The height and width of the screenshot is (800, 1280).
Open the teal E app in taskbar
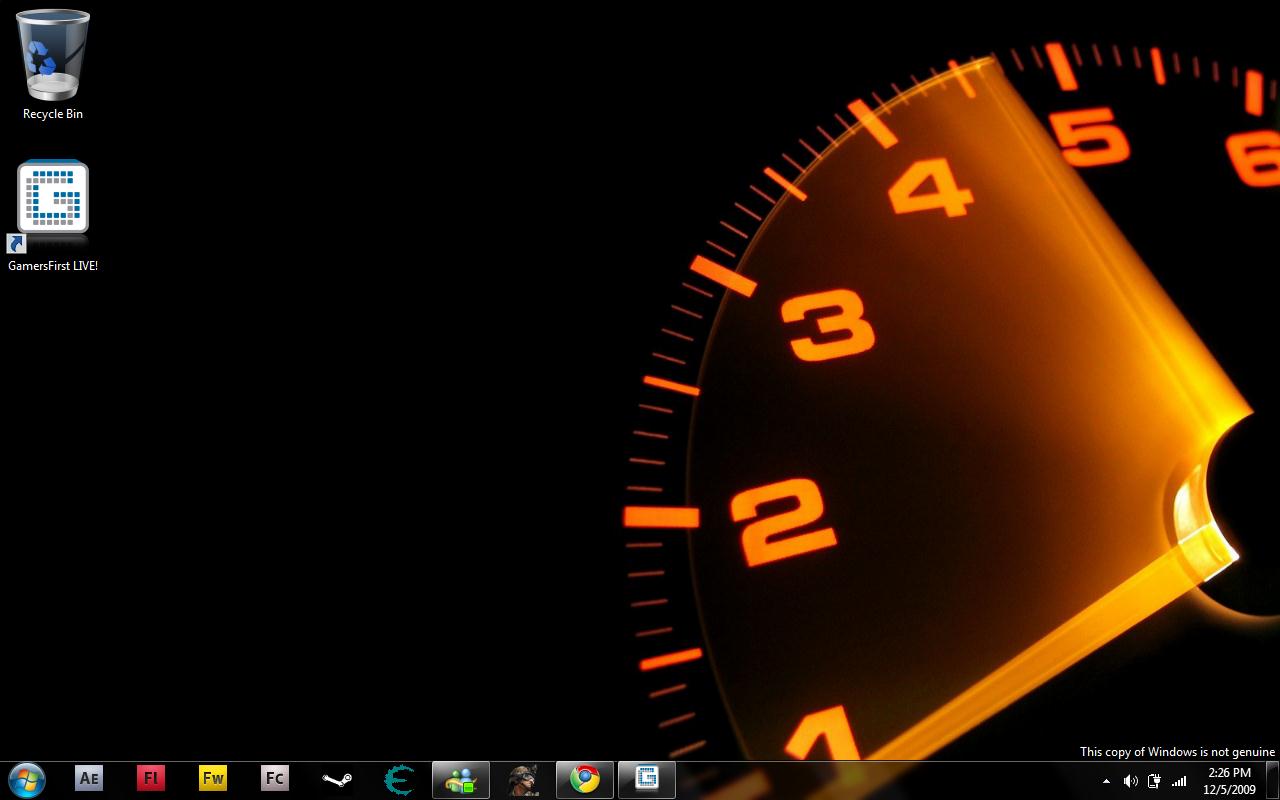coord(399,779)
